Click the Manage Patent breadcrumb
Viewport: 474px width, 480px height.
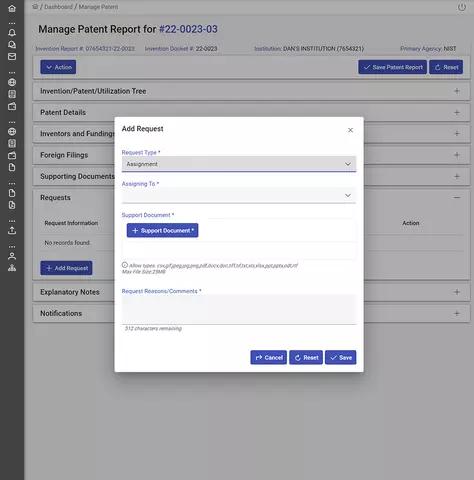pyautogui.click(x=98, y=7)
